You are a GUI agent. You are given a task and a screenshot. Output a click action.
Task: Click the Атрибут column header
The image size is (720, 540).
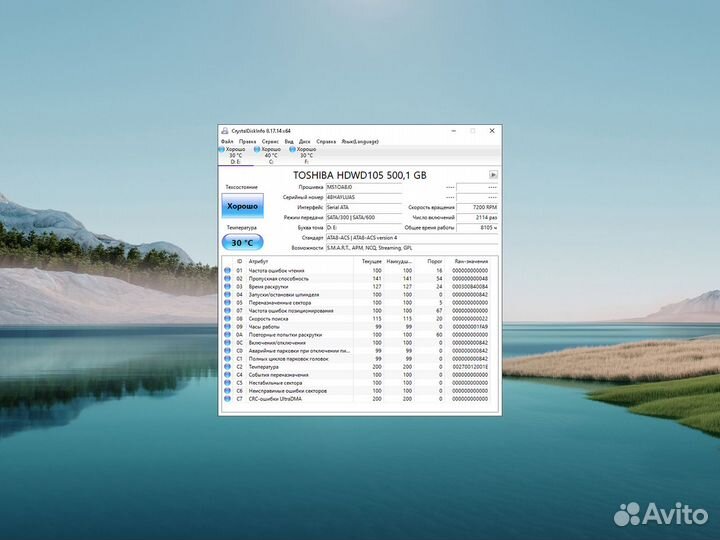click(x=300, y=261)
